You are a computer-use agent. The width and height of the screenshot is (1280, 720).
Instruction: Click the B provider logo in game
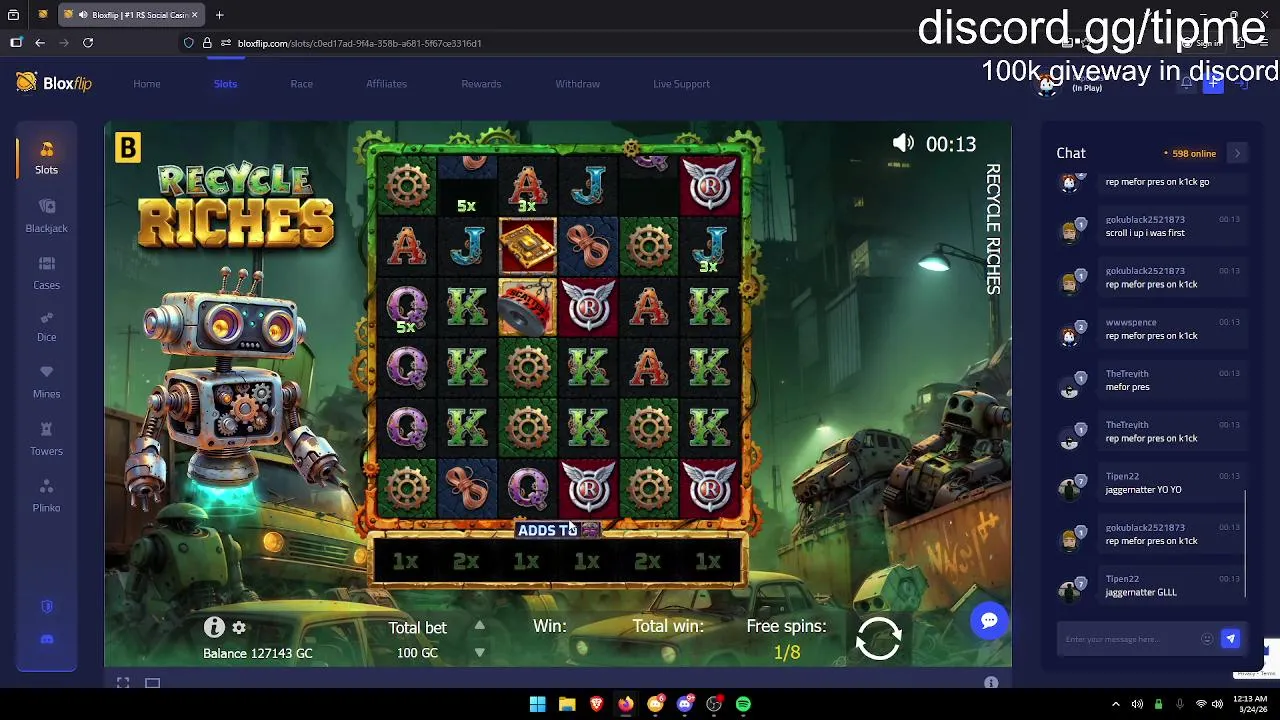[127, 148]
